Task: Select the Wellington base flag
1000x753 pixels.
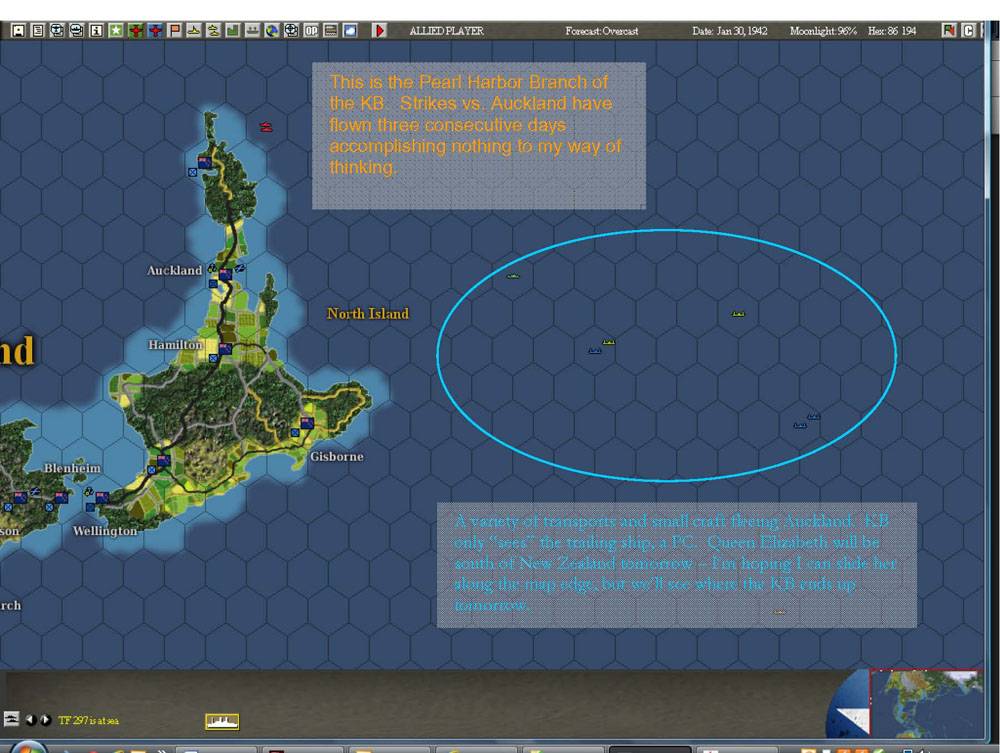Action: [101, 498]
